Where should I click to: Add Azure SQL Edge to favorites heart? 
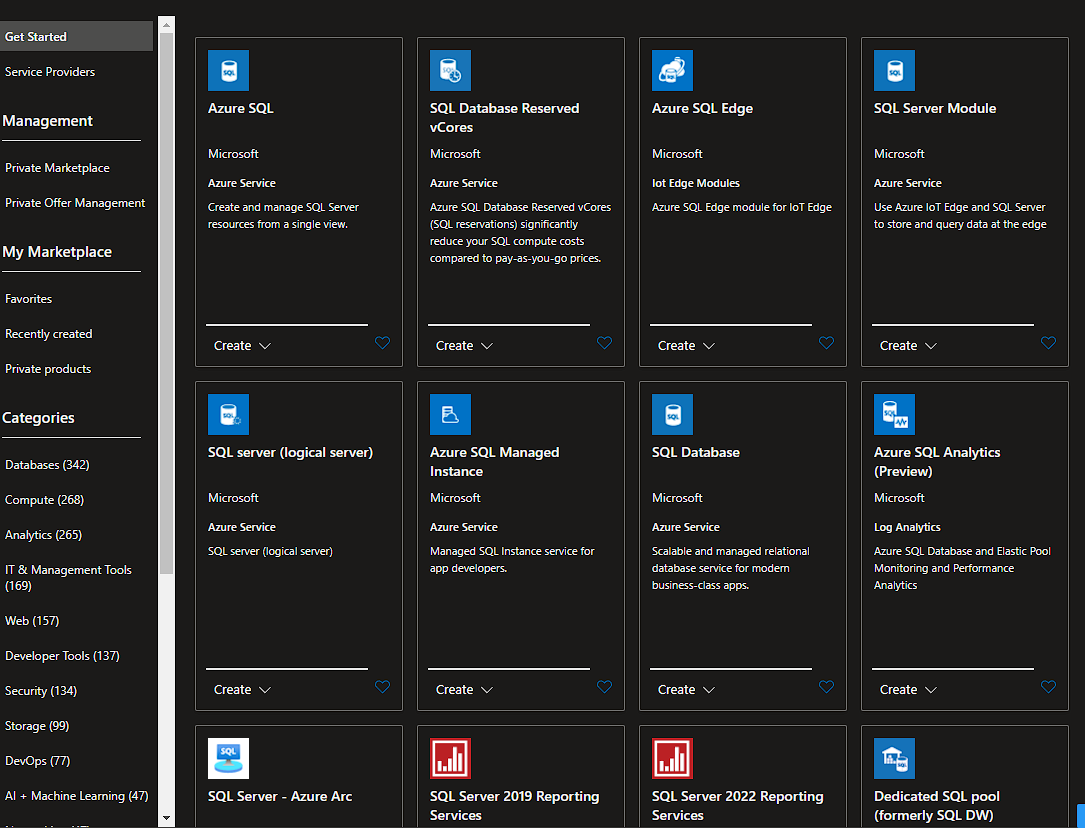coord(827,343)
